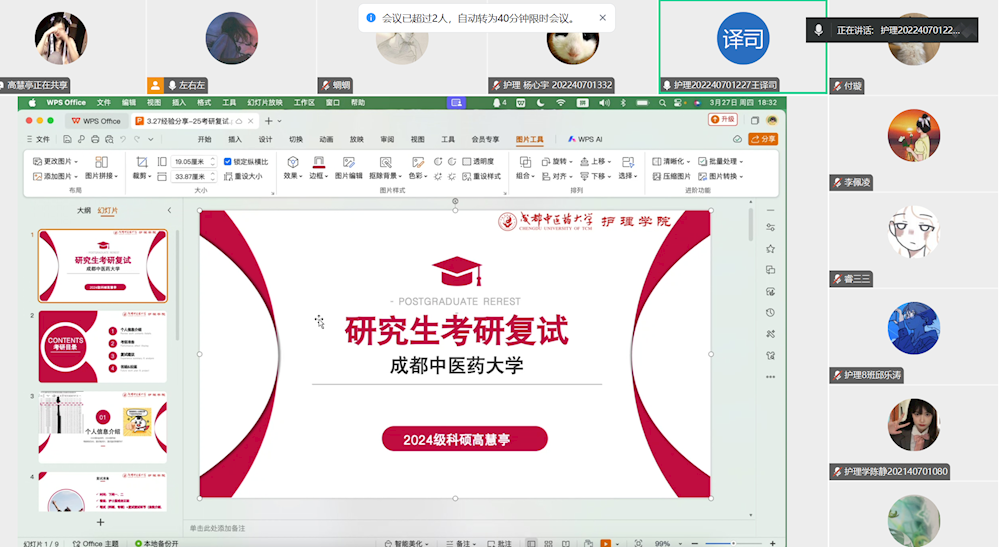Open the 幻灯片放映 slideshow macOS menu
1000x547 pixels.
click(x=265, y=103)
